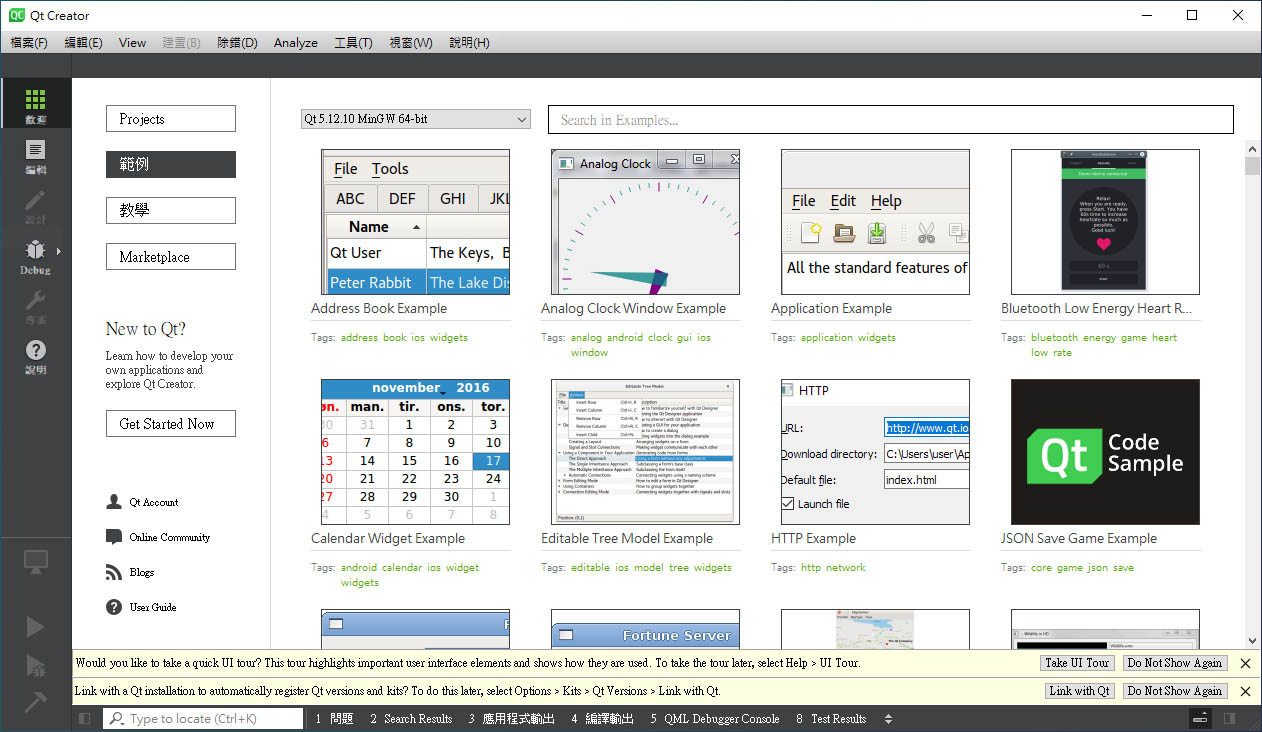
Task: Click the locator magnifier icon
Action: coord(117,719)
